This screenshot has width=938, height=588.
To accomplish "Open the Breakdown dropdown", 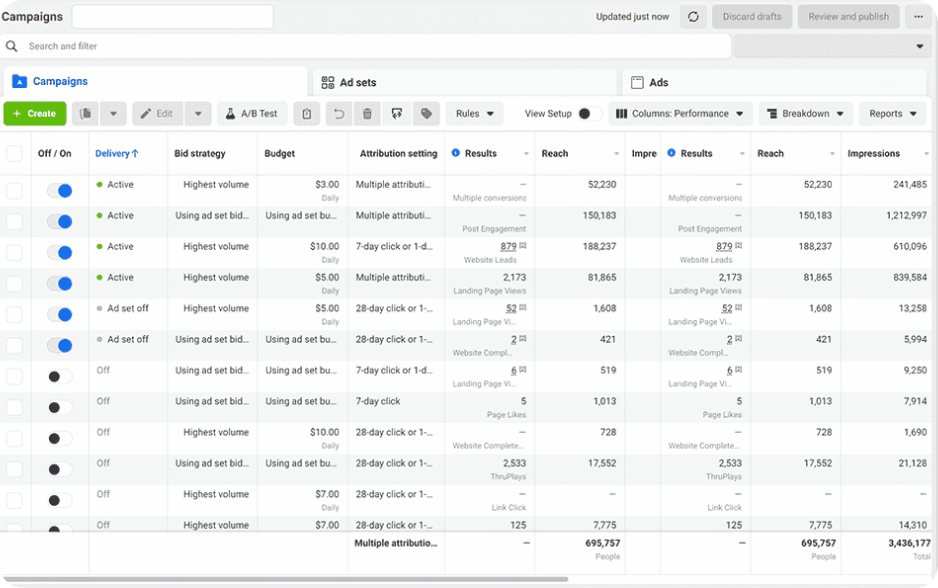I will [x=806, y=114].
